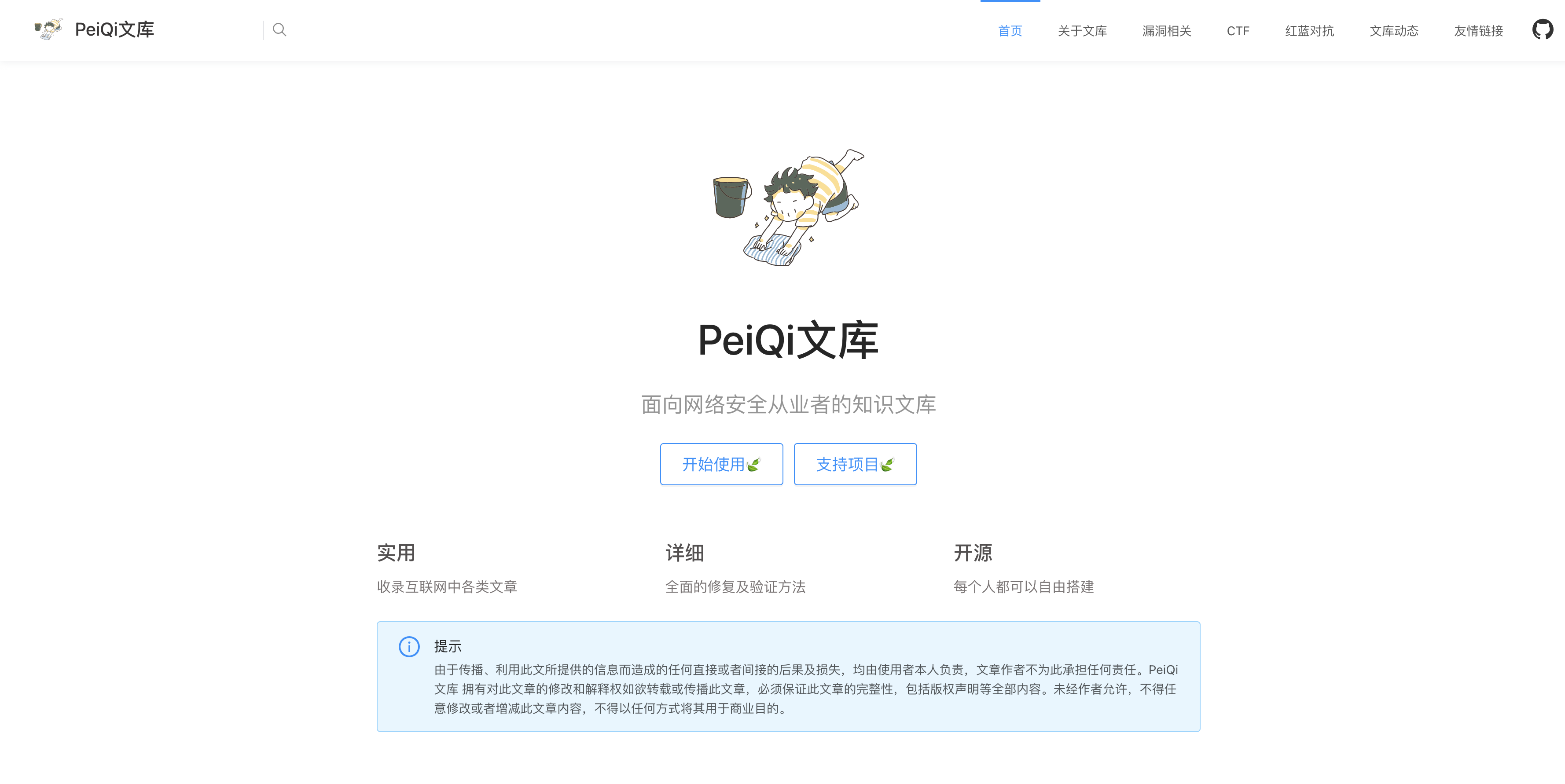Click the PeiQi文库 logo icon
1565x784 pixels.
pyautogui.click(x=48, y=29)
